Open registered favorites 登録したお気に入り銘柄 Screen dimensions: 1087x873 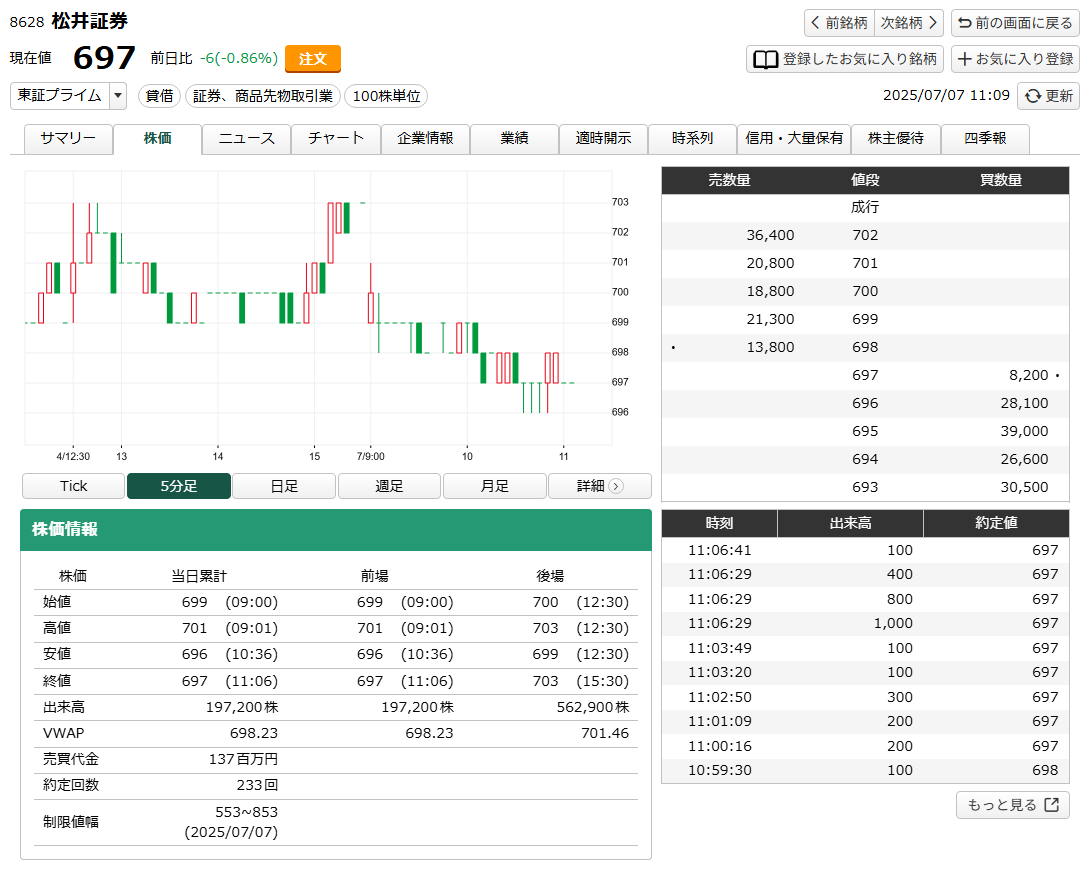click(845, 59)
